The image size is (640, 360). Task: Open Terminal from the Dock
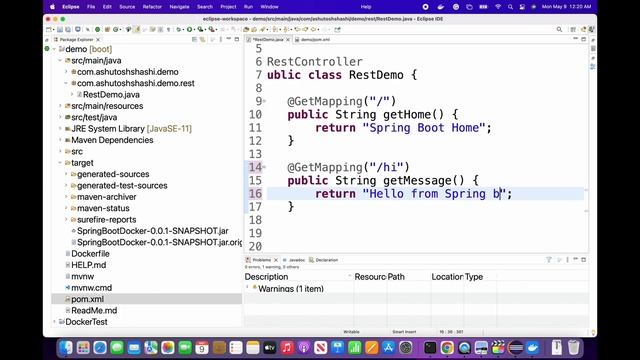pos(430,348)
